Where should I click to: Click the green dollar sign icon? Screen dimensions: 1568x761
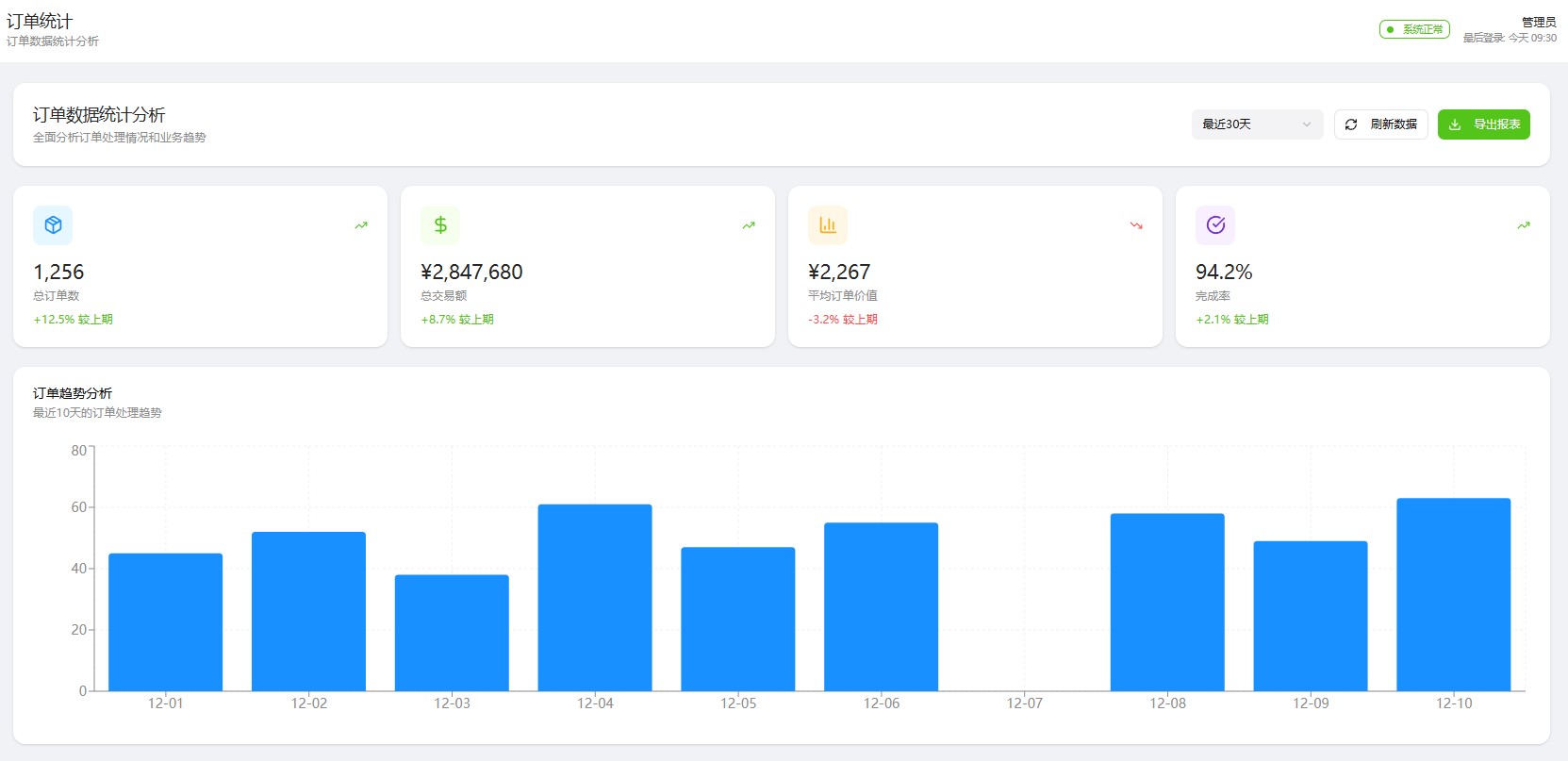tap(440, 225)
